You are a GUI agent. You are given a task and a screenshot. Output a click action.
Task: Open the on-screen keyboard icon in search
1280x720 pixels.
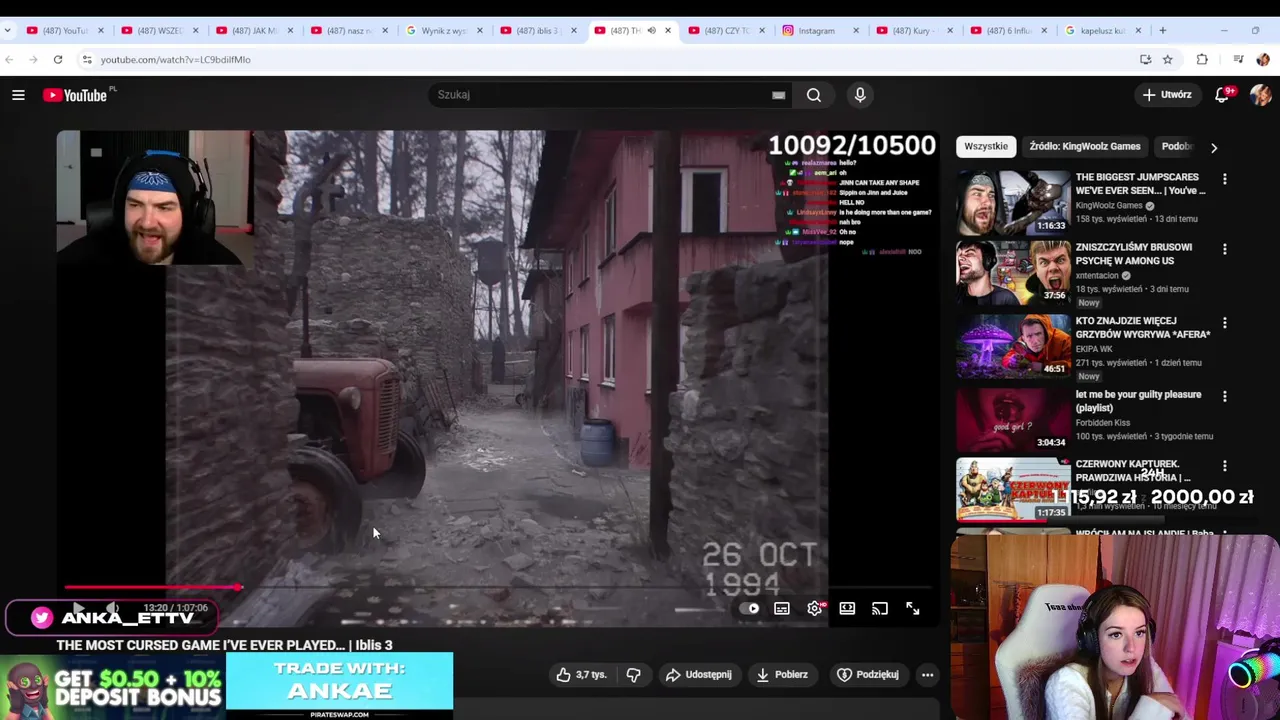coord(778,95)
